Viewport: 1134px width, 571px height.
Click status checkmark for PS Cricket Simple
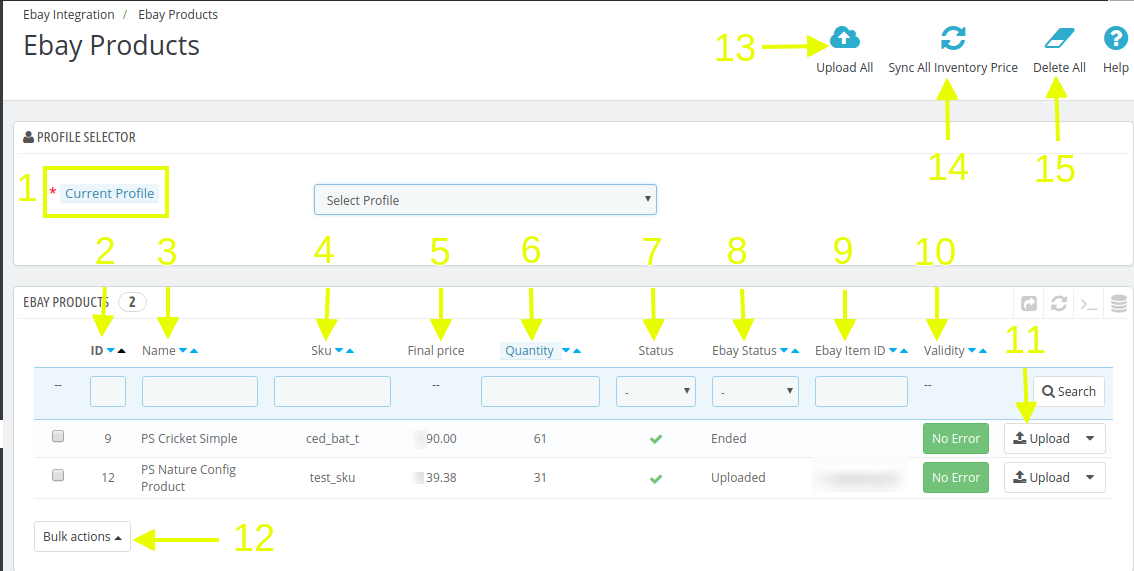click(656, 439)
